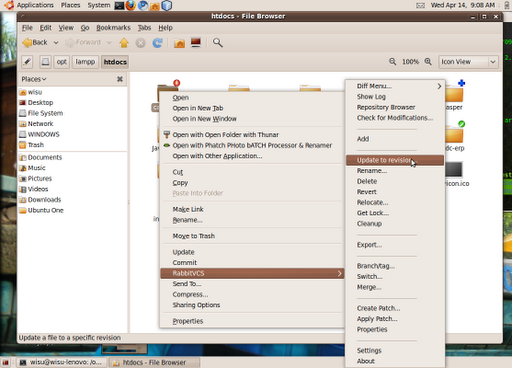Launch Firefox from top panel icon
This screenshot has width=512, height=368.
(x=131, y=5)
